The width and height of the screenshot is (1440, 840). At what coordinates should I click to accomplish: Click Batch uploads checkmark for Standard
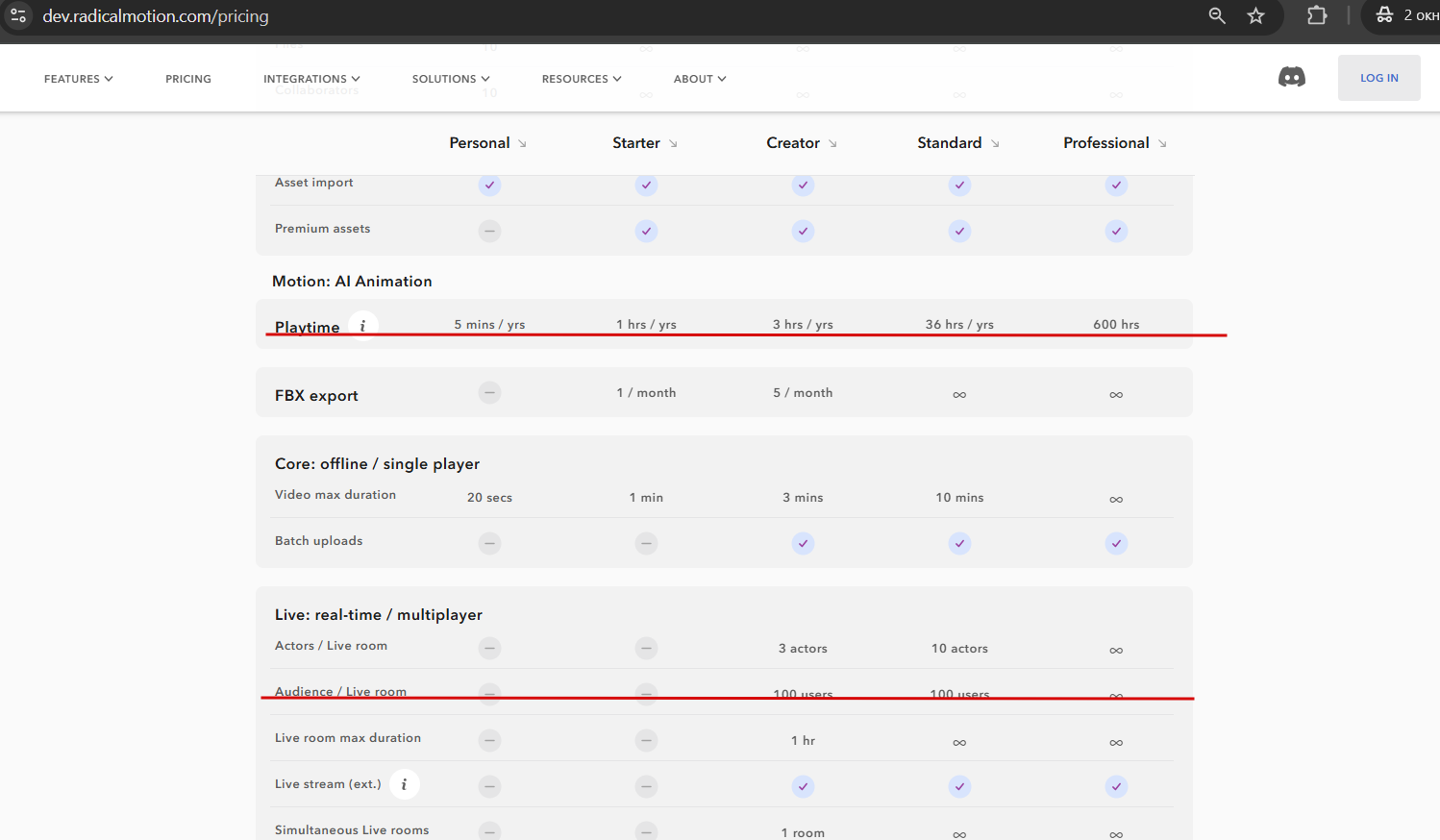(x=959, y=543)
